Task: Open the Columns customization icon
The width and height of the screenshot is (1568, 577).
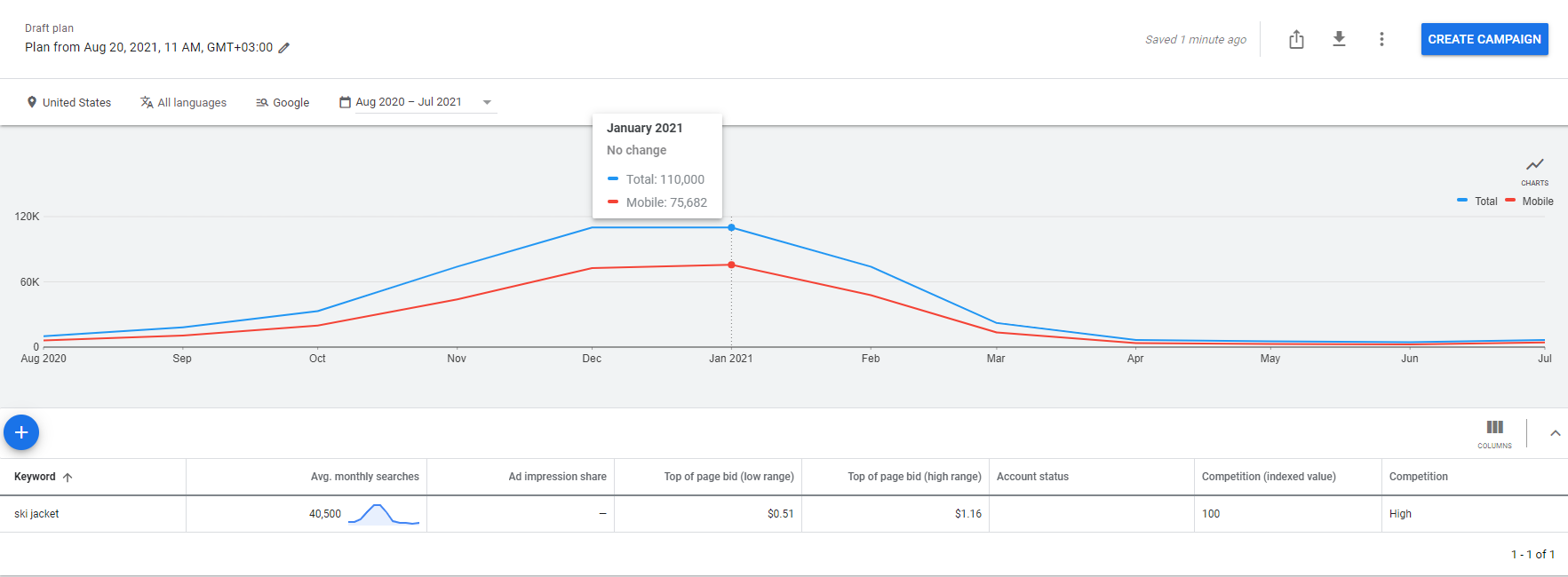Action: point(1494,433)
